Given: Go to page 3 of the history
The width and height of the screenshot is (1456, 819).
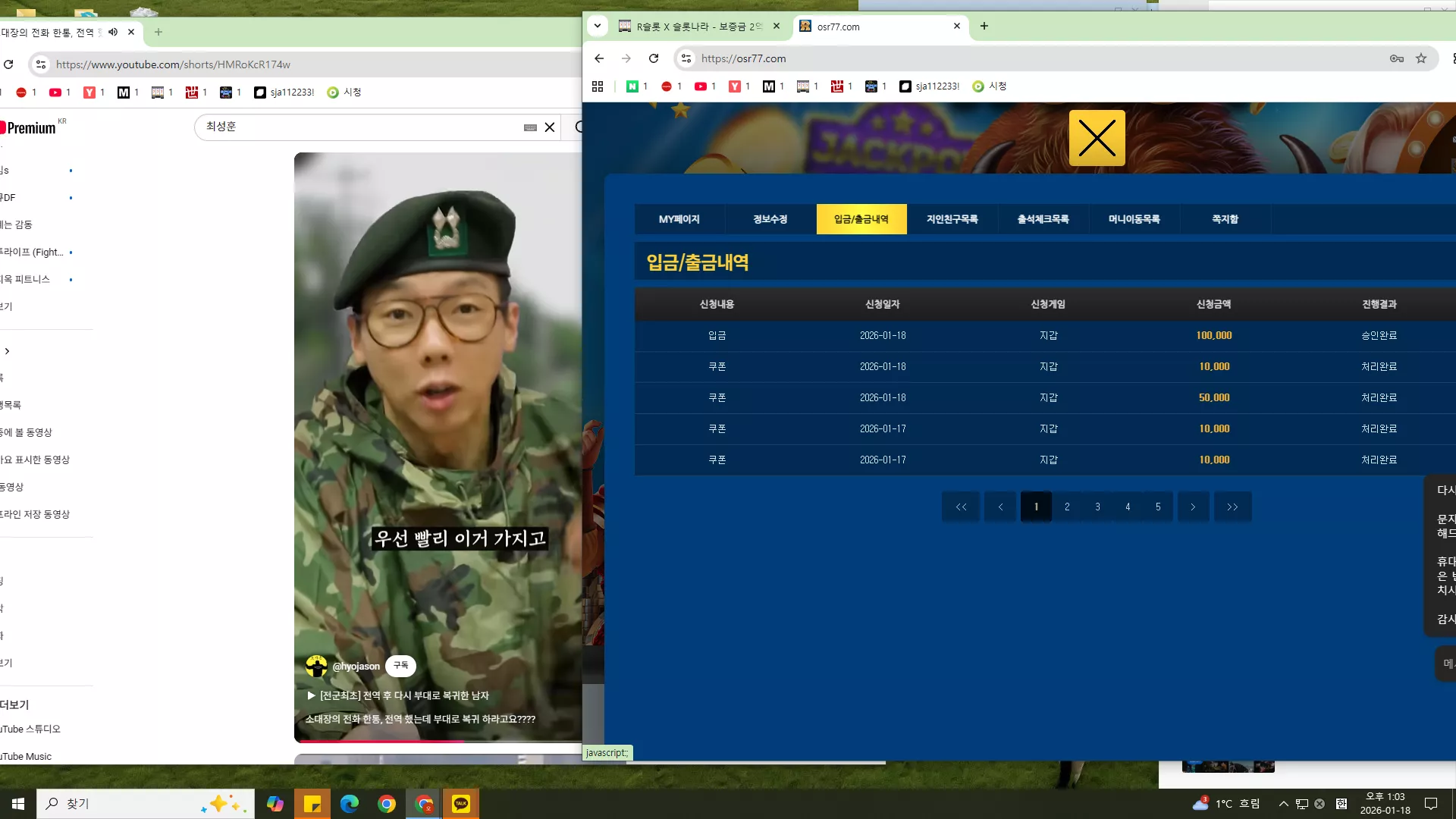Looking at the screenshot, I should (x=1097, y=507).
